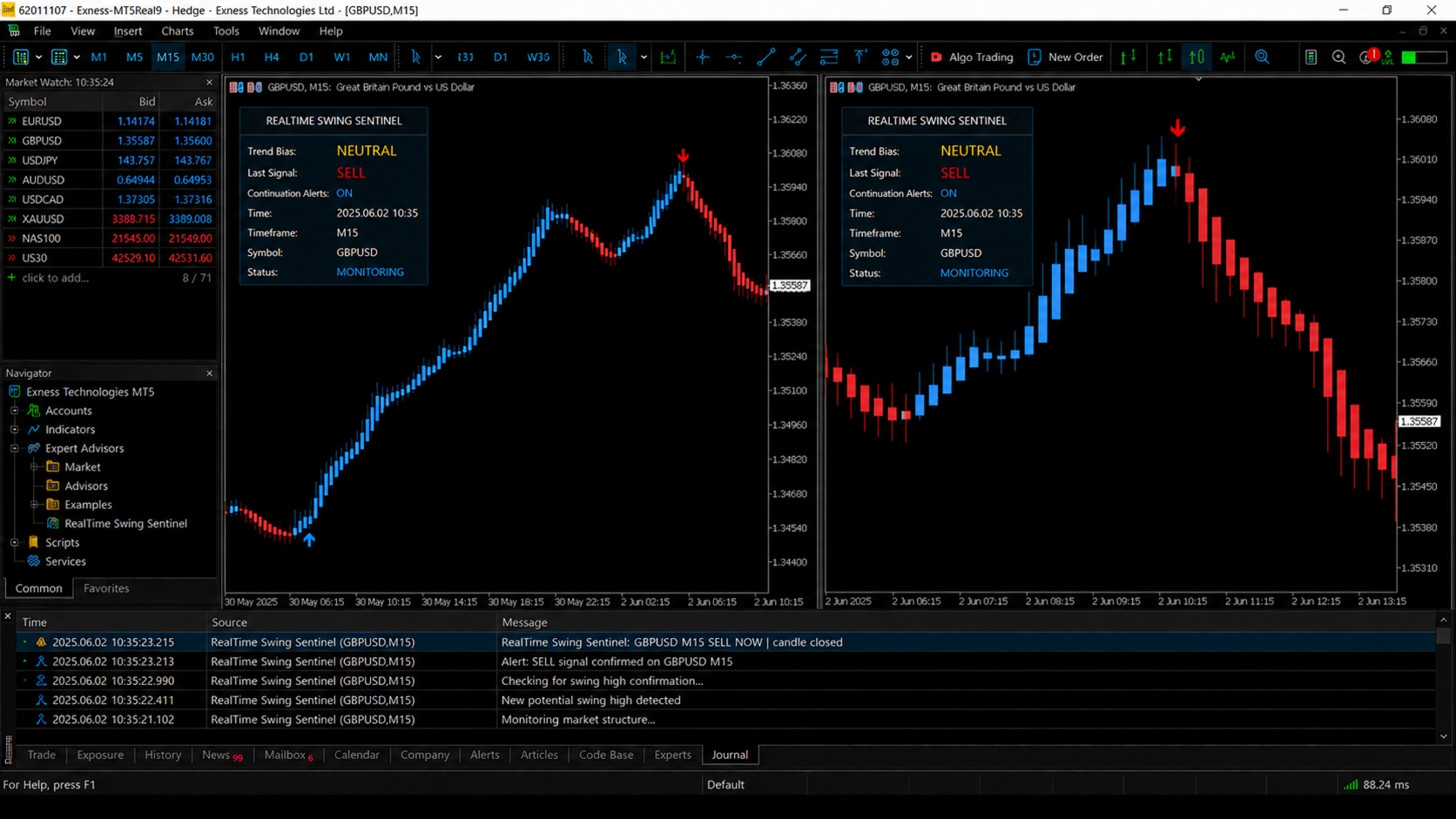Image resolution: width=1456 pixels, height=819 pixels.
Task: Click the New Order button
Action: click(x=1065, y=57)
